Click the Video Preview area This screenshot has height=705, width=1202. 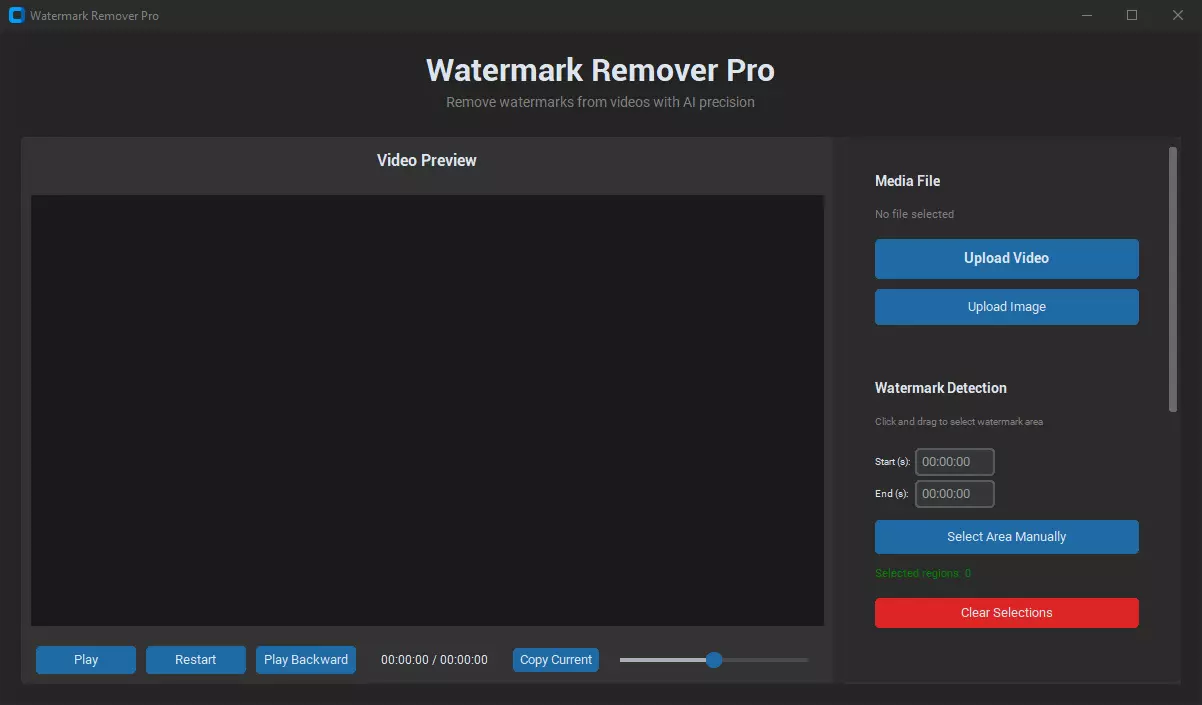coord(427,410)
